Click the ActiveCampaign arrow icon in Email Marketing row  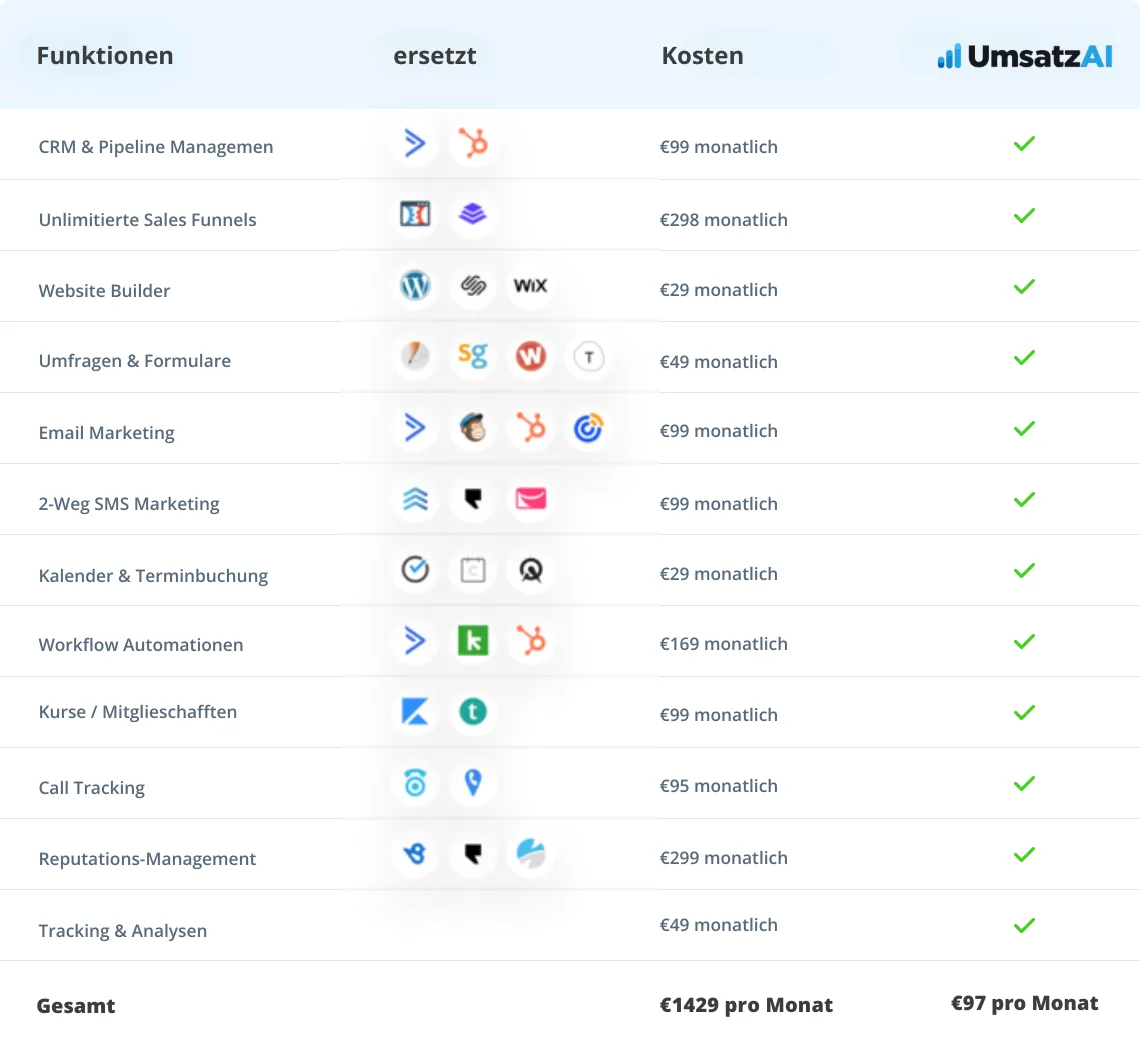coord(415,429)
